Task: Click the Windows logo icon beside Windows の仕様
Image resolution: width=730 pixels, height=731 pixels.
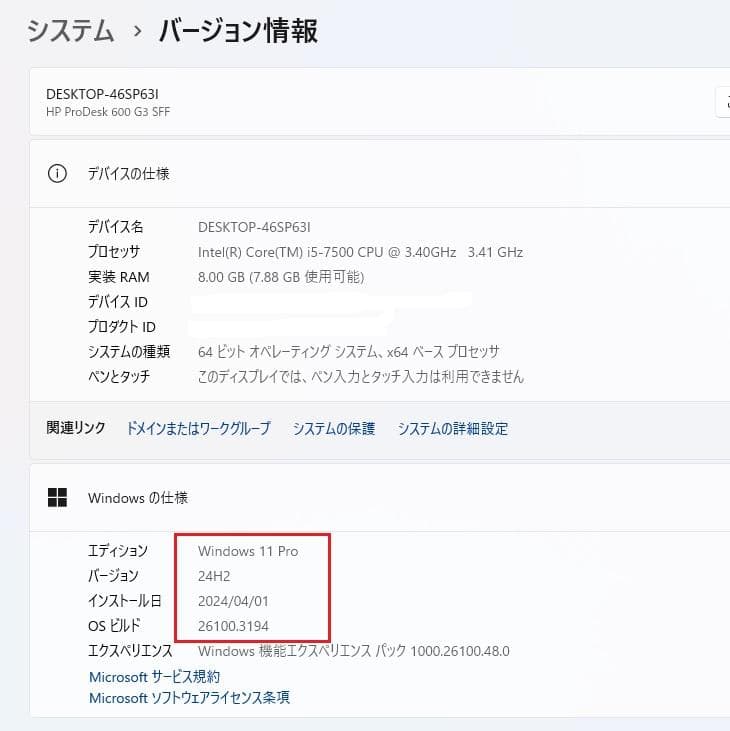Action: click(x=58, y=497)
